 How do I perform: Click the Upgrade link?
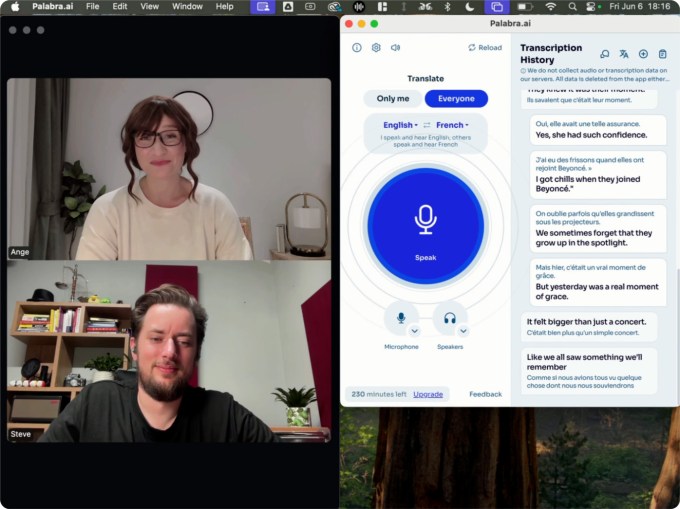click(x=428, y=394)
